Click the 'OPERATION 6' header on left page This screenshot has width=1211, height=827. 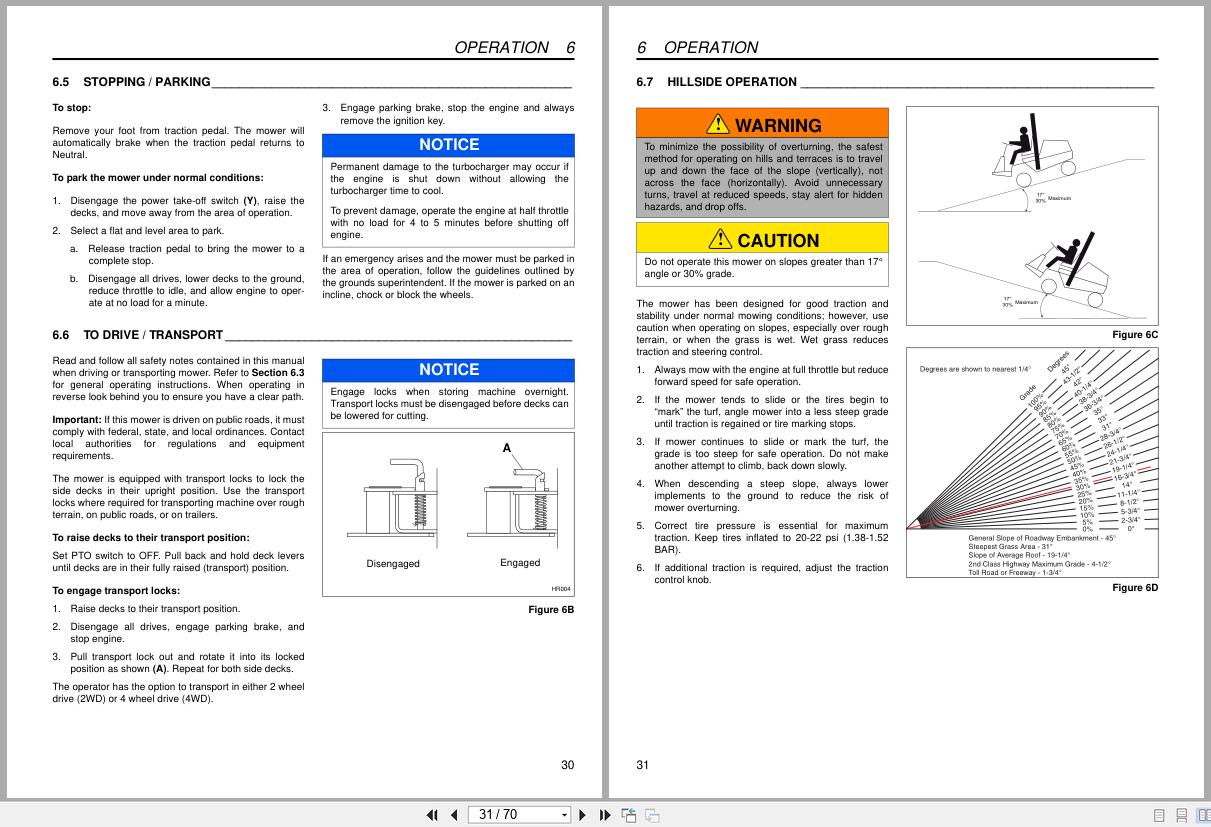coord(514,47)
